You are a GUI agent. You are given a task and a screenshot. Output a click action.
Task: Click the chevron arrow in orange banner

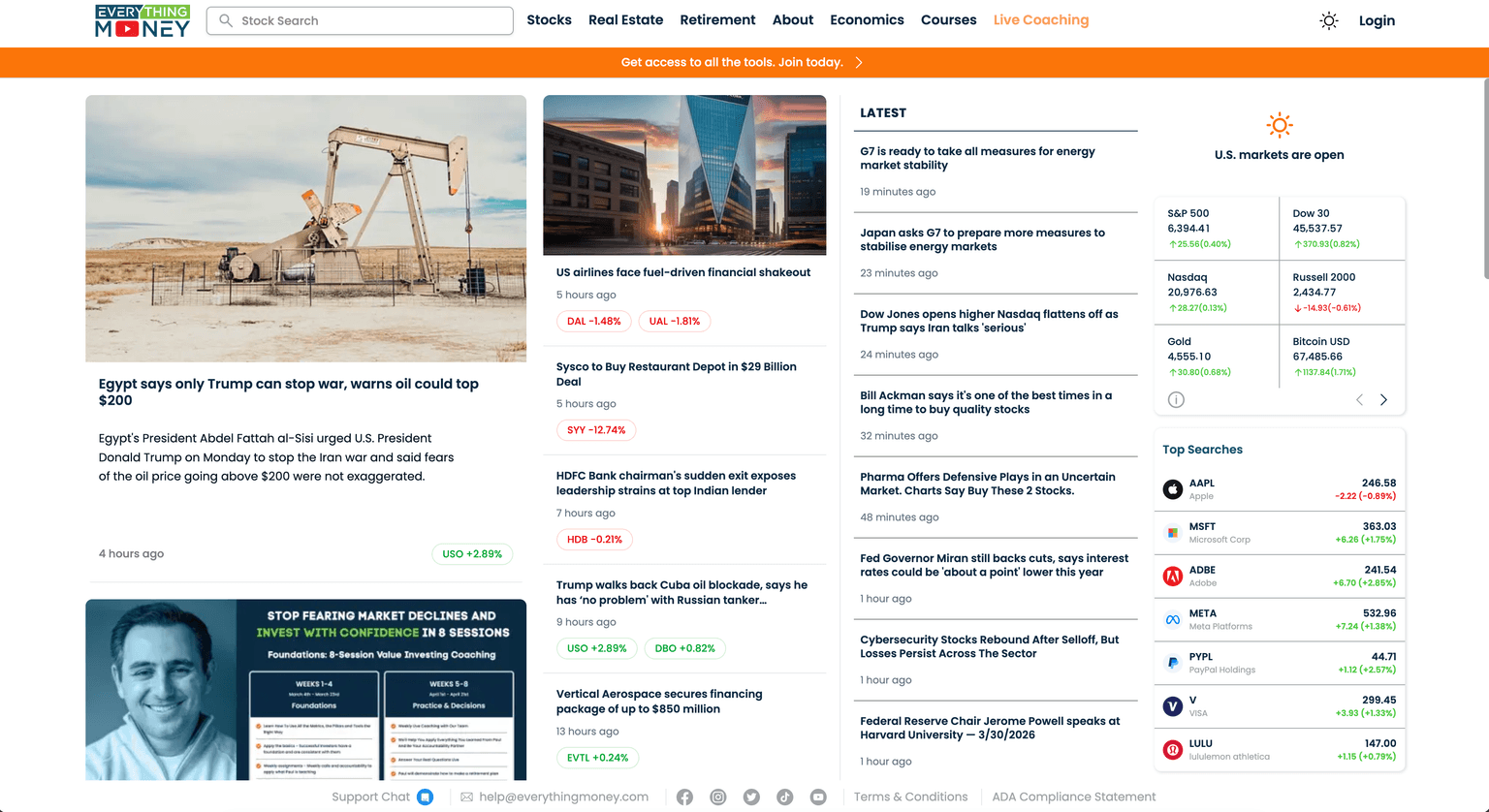click(859, 62)
